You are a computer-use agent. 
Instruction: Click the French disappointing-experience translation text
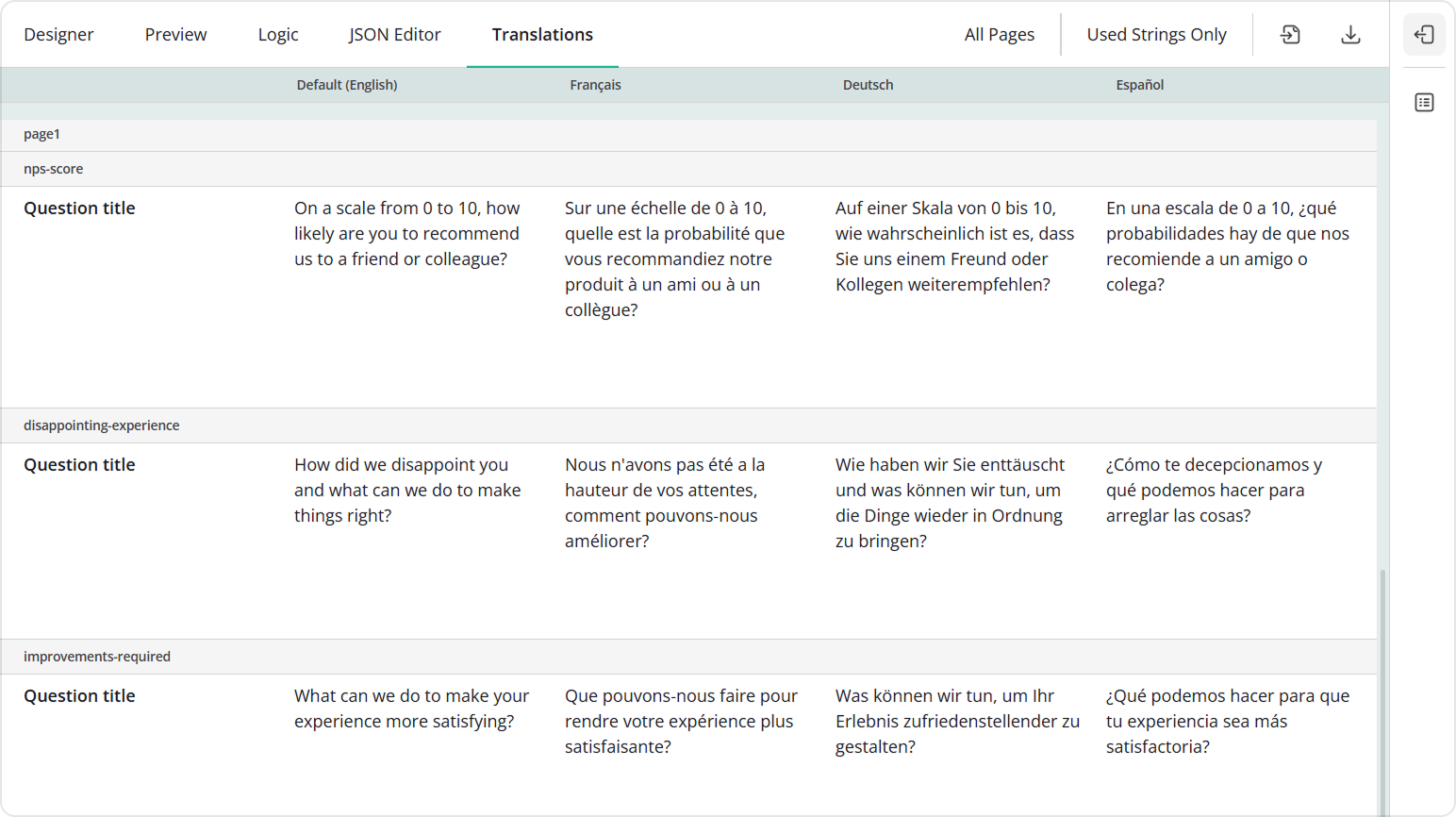pyautogui.click(x=665, y=503)
